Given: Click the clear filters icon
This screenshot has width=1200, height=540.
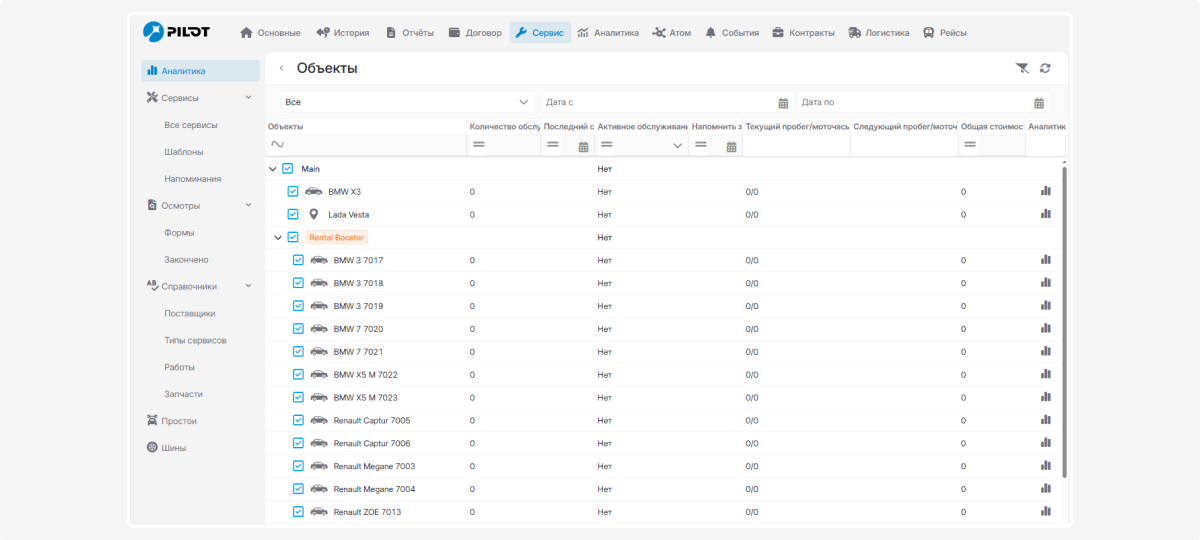Looking at the screenshot, I should [1021, 68].
